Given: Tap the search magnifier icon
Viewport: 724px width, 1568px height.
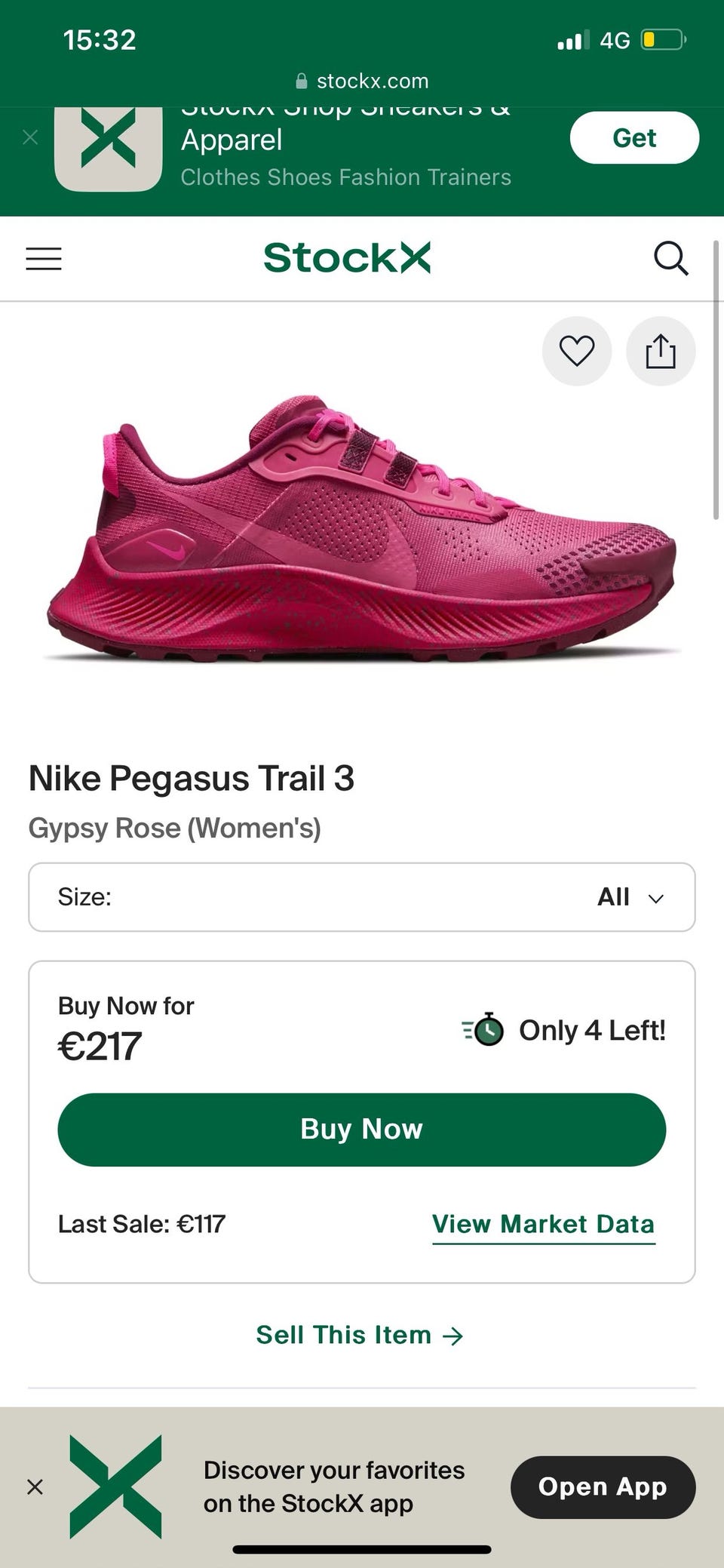Looking at the screenshot, I should tap(670, 259).
